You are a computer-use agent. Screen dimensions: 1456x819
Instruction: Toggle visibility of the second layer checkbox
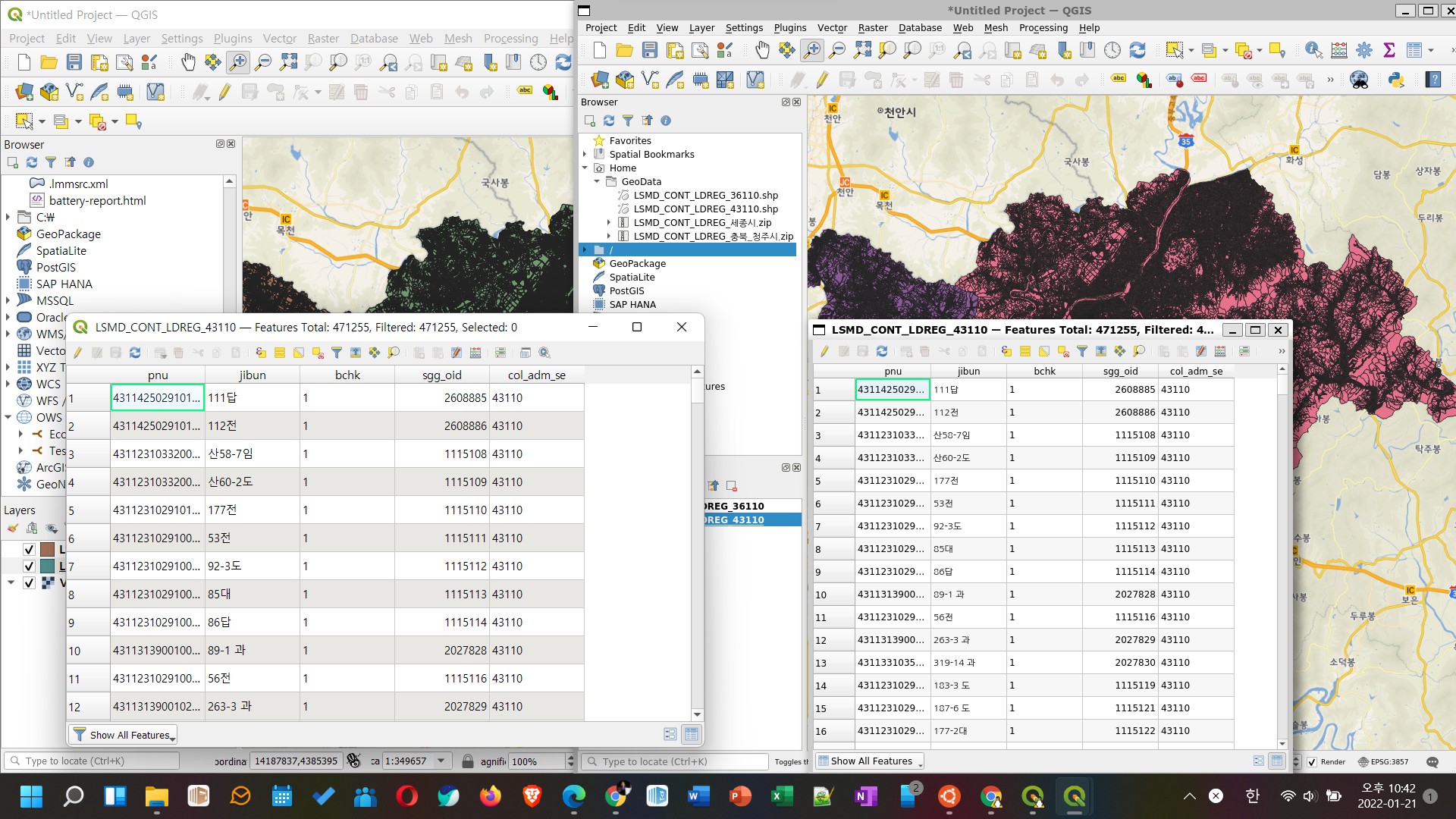[x=29, y=566]
